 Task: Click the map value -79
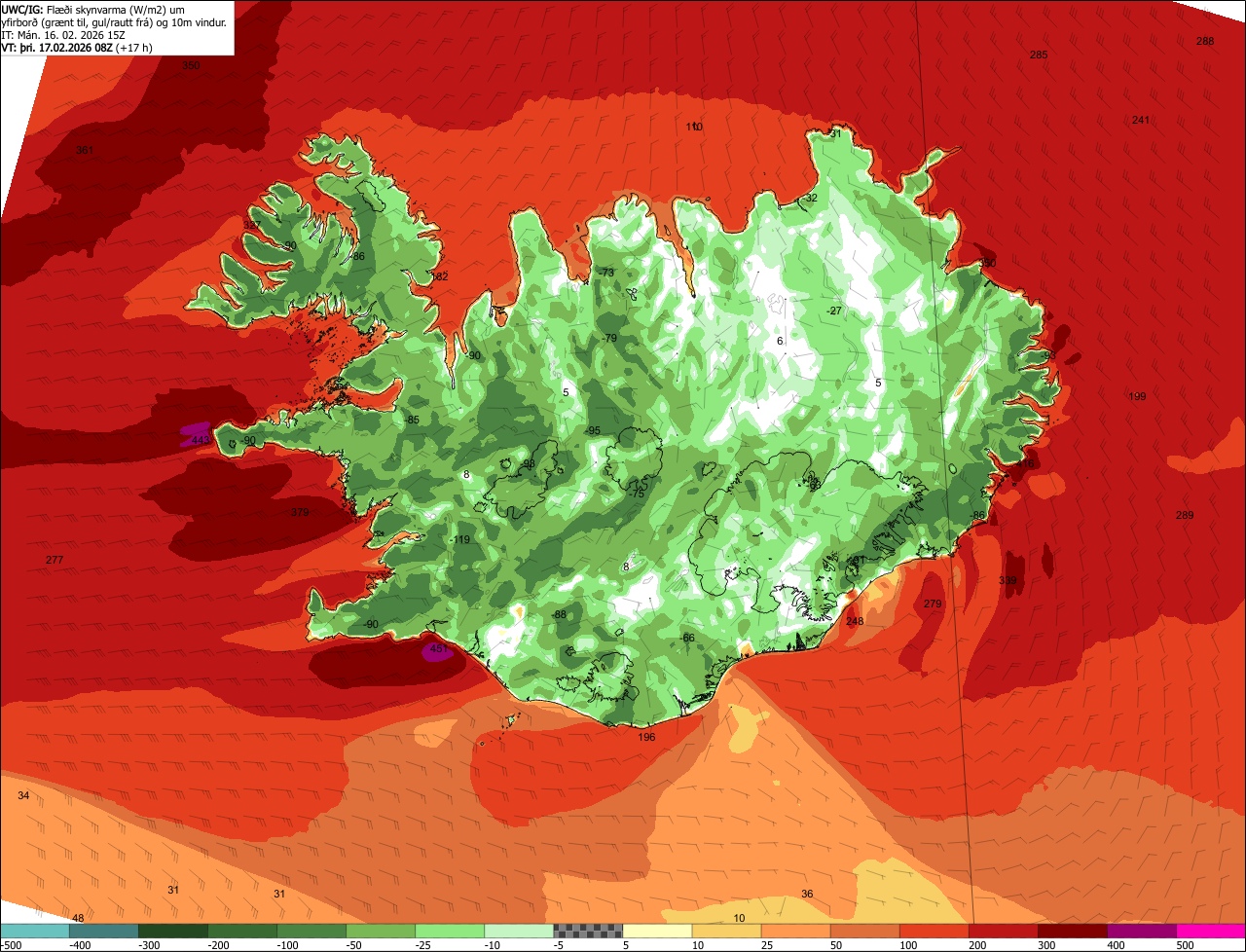[x=609, y=338]
